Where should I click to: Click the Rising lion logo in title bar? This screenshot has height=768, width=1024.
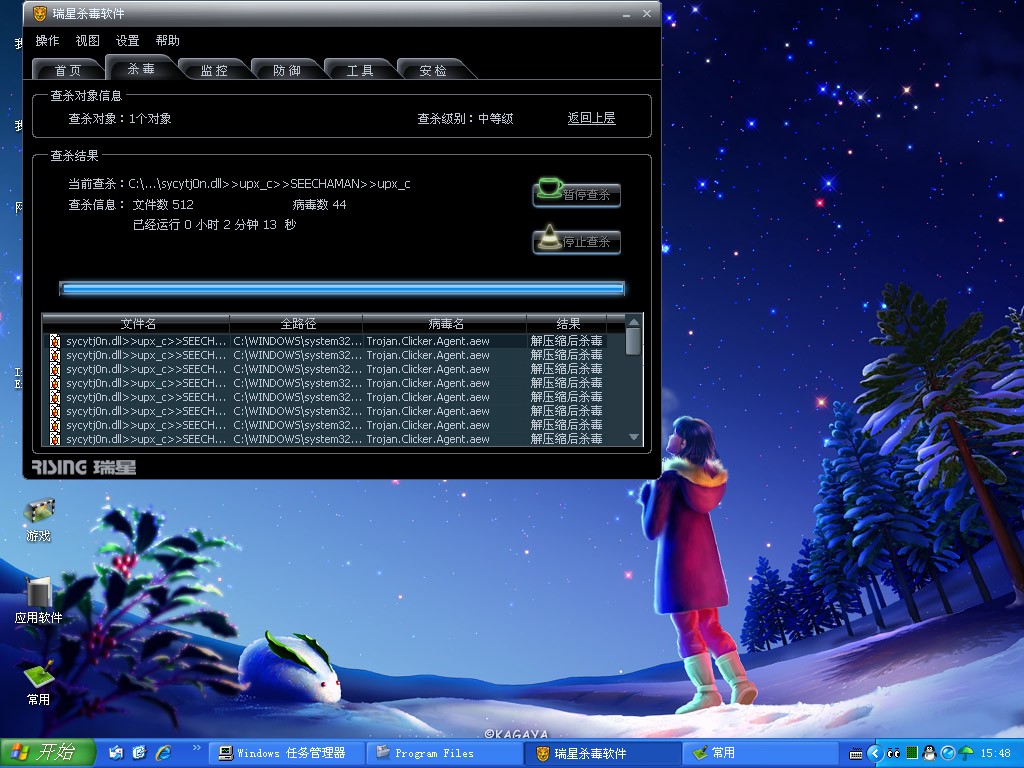tap(39, 14)
